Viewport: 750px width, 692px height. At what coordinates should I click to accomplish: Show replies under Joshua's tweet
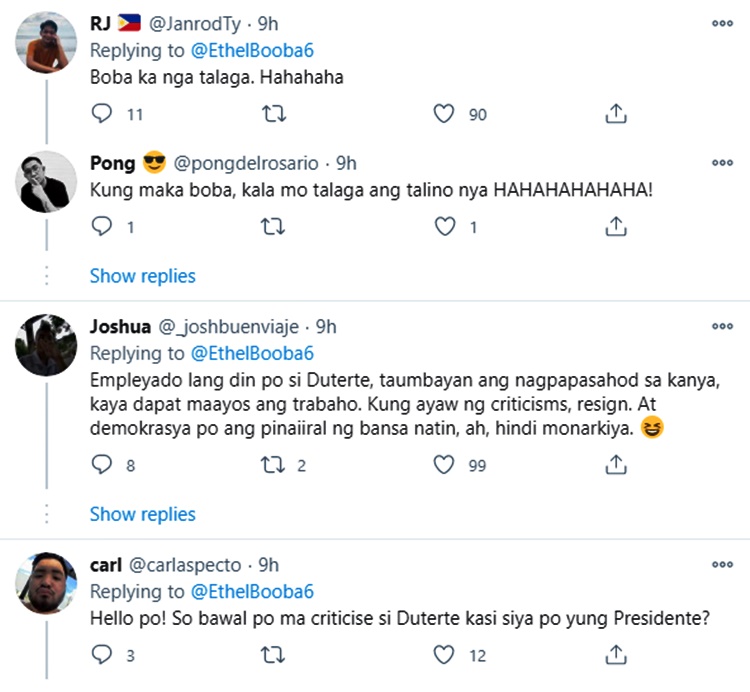pyautogui.click(x=142, y=514)
